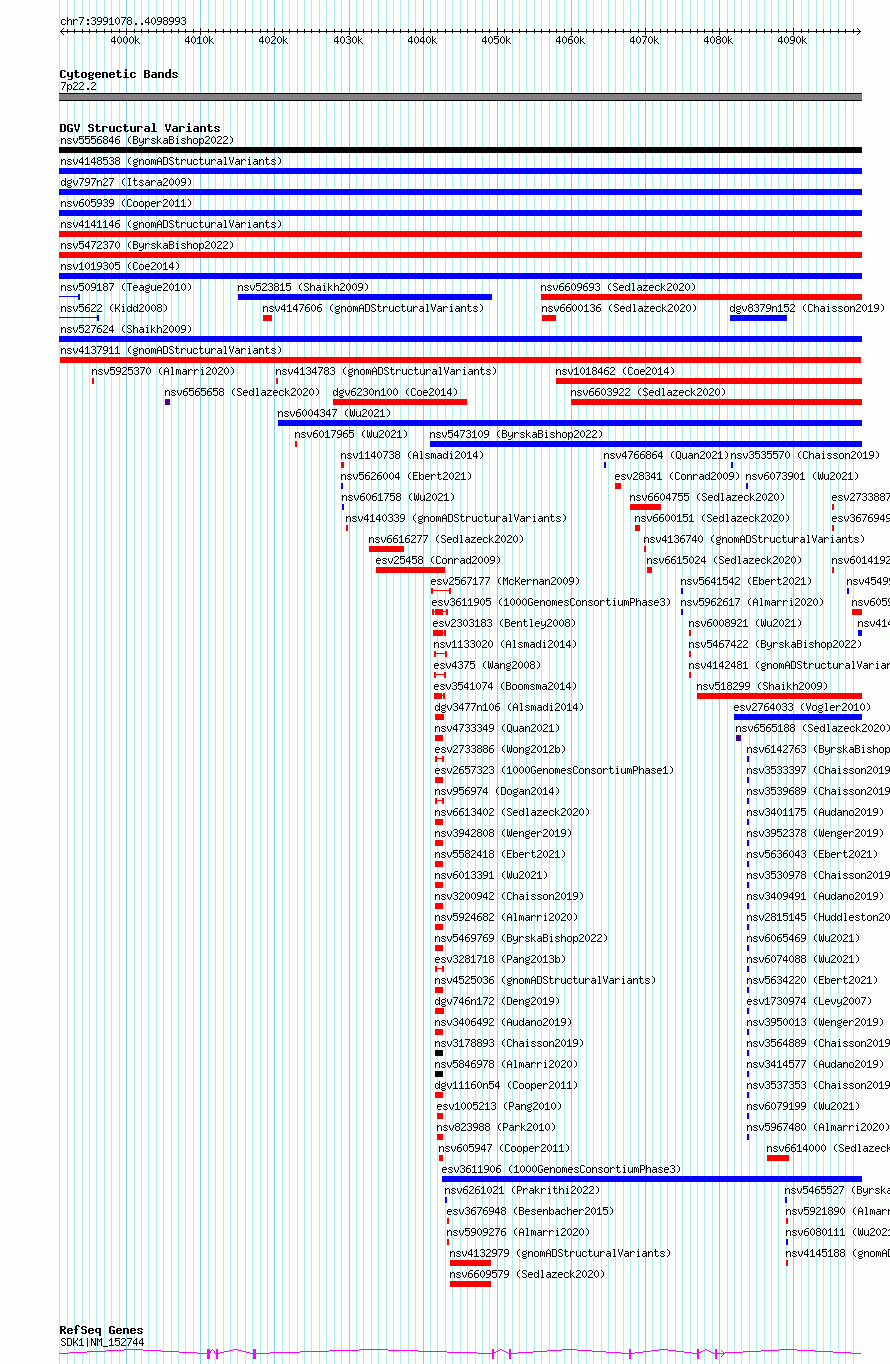The width and height of the screenshot is (890, 1364).
Task: Open variant nsv4148538 (gnomADStructuralVariants)
Action: (x=171, y=162)
